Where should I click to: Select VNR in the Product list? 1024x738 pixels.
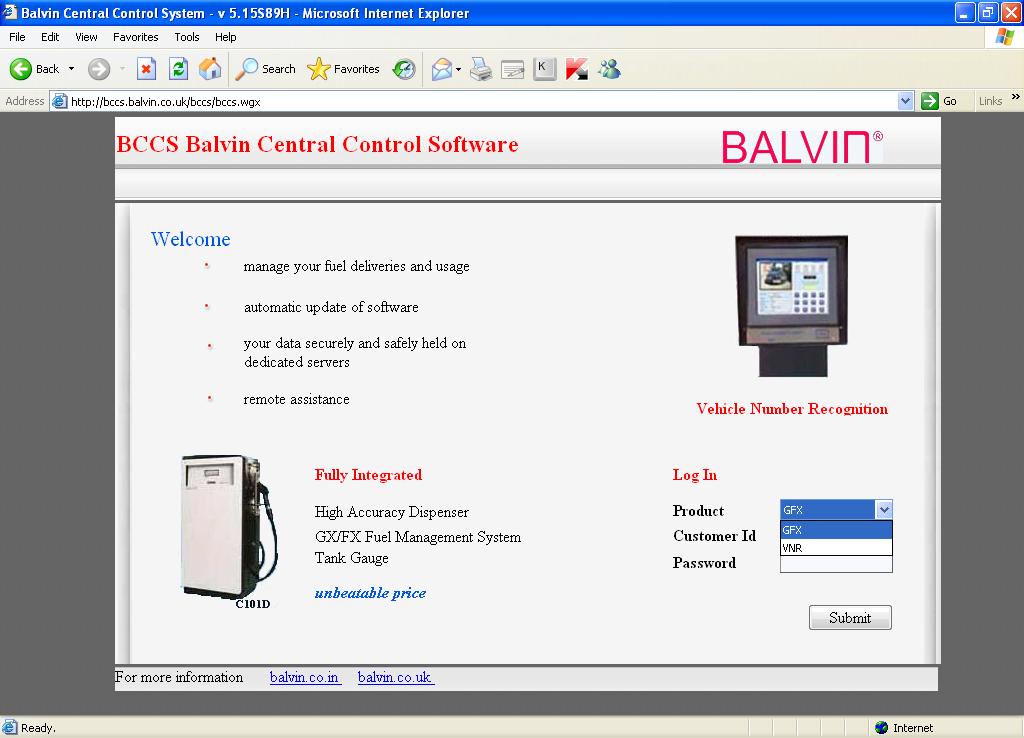836,547
